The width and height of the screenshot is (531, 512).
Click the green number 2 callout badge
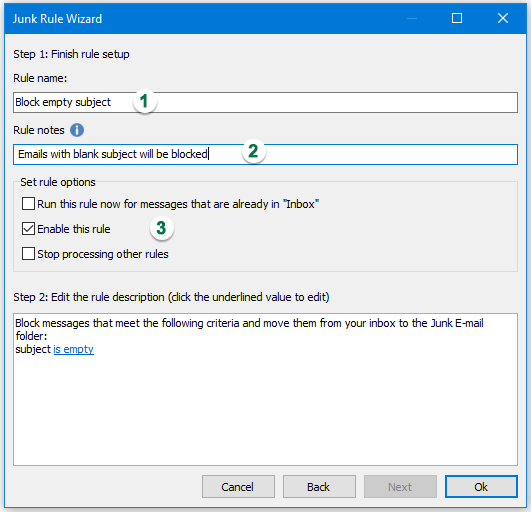[254, 151]
